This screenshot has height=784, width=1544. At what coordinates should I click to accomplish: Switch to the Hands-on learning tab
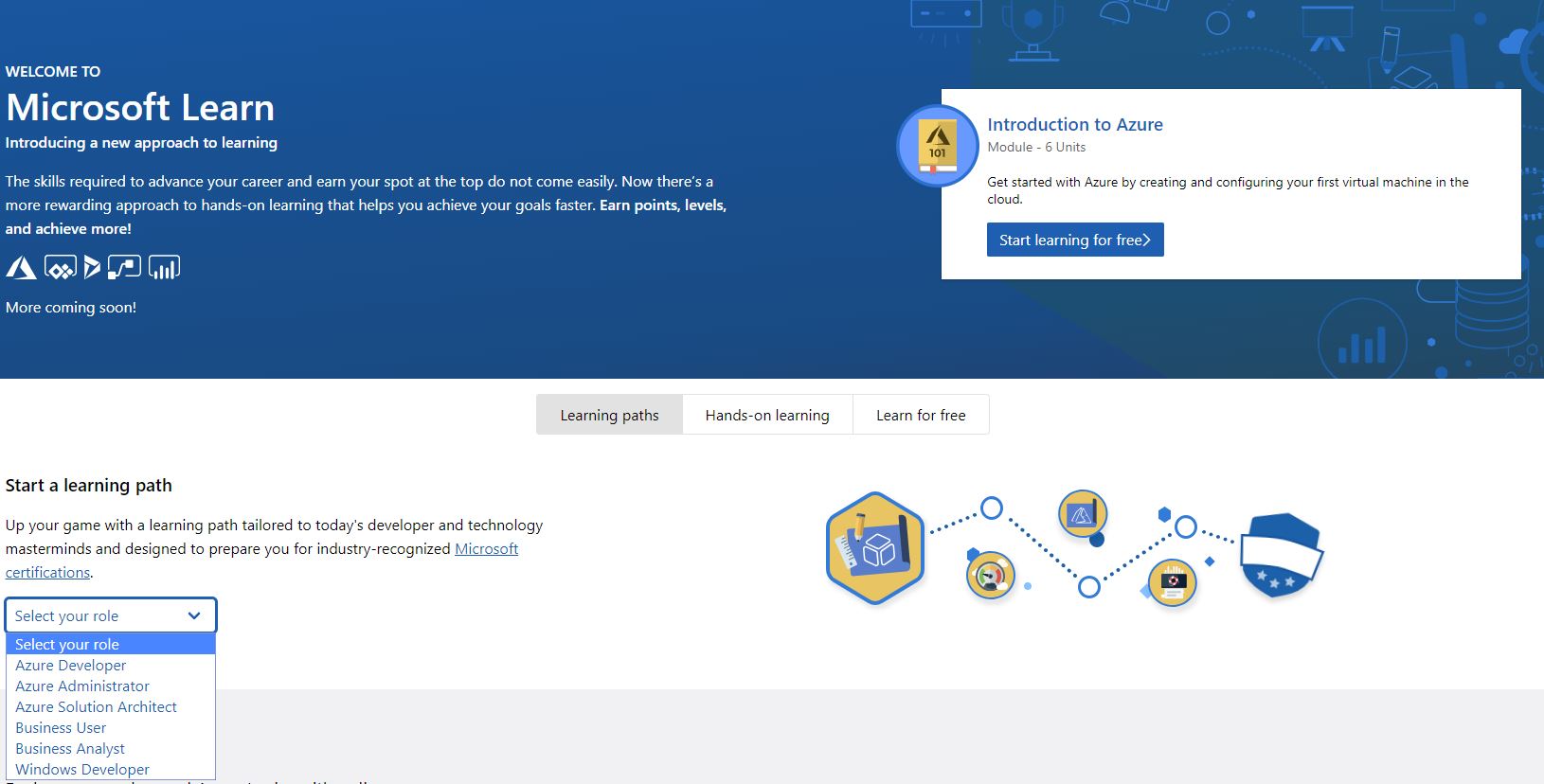pos(767,415)
